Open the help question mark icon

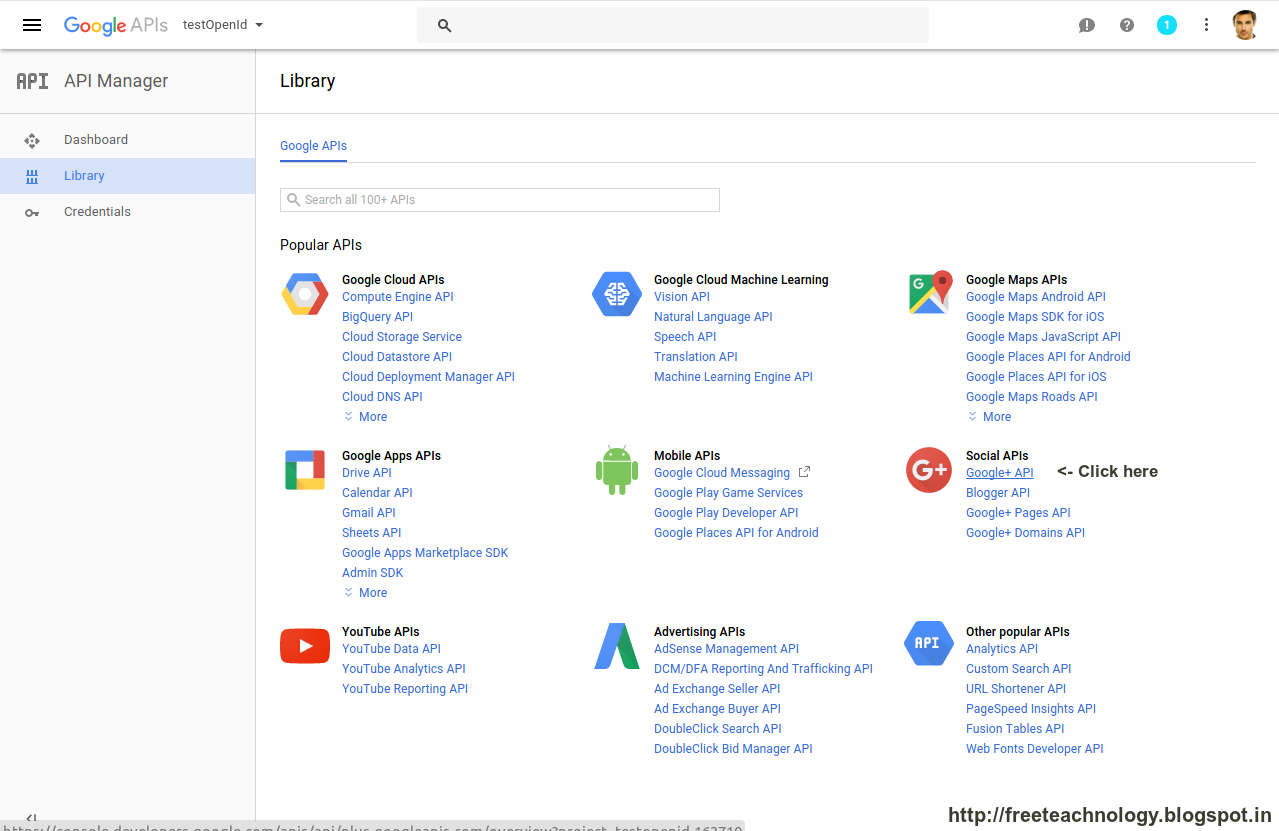[x=1127, y=25]
